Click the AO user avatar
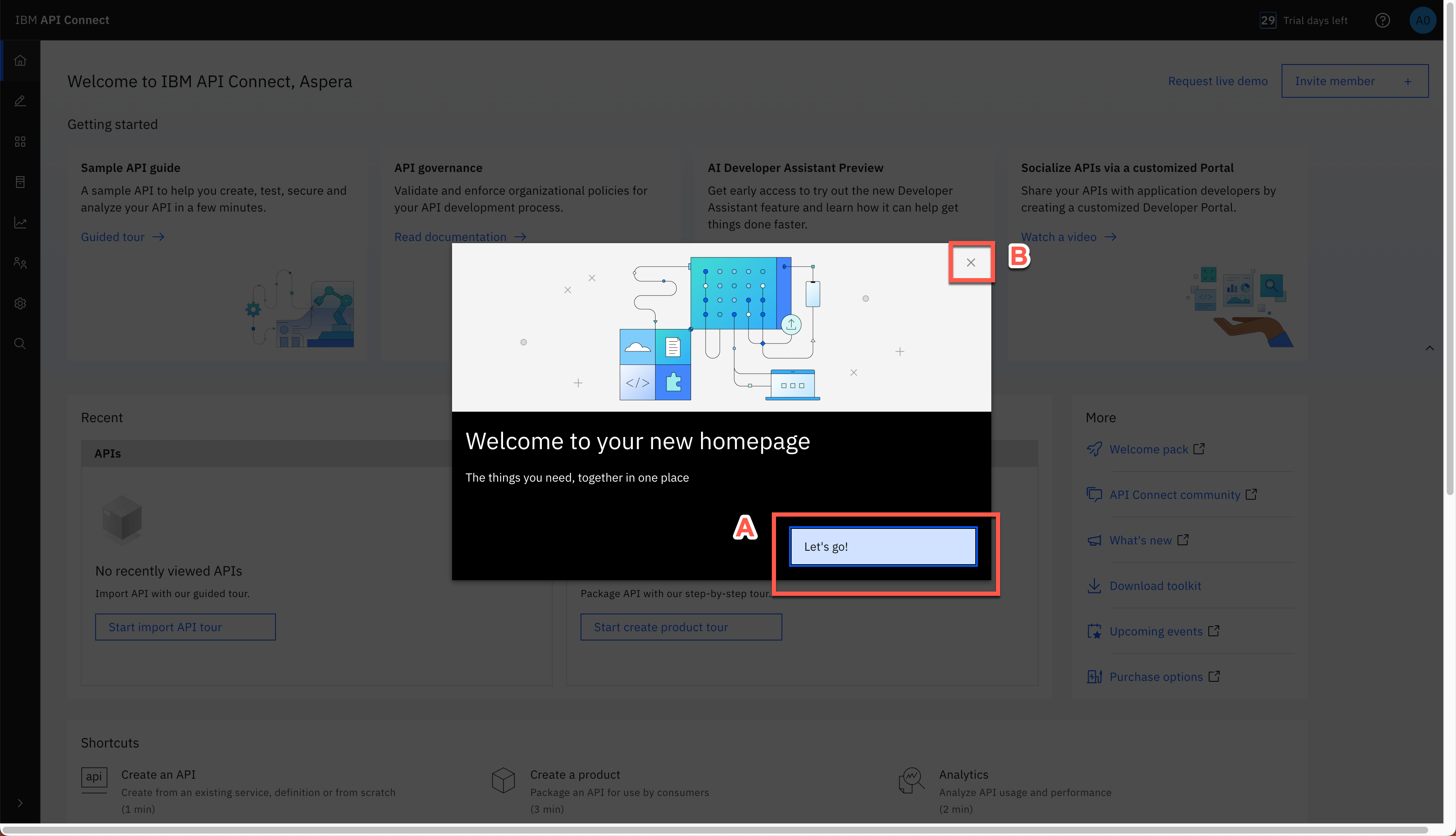The width and height of the screenshot is (1456, 836). pos(1422,21)
